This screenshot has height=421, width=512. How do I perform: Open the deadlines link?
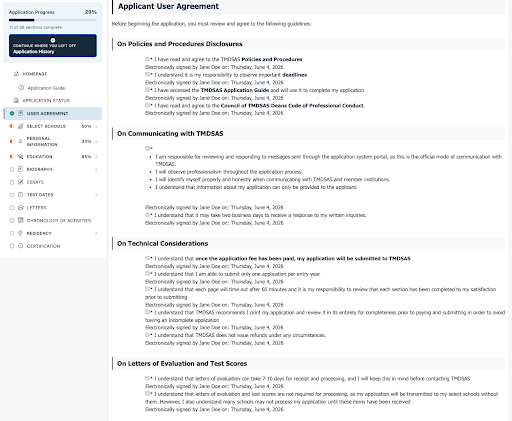click(x=294, y=75)
